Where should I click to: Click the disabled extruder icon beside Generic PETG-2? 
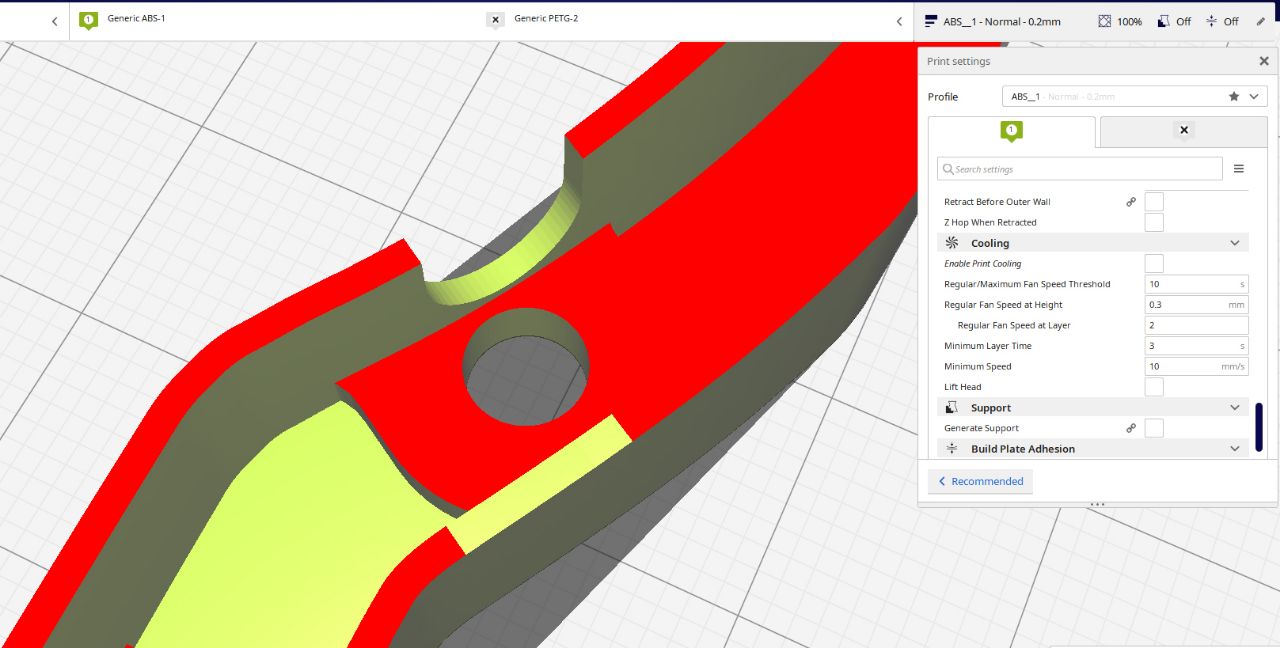(495, 20)
